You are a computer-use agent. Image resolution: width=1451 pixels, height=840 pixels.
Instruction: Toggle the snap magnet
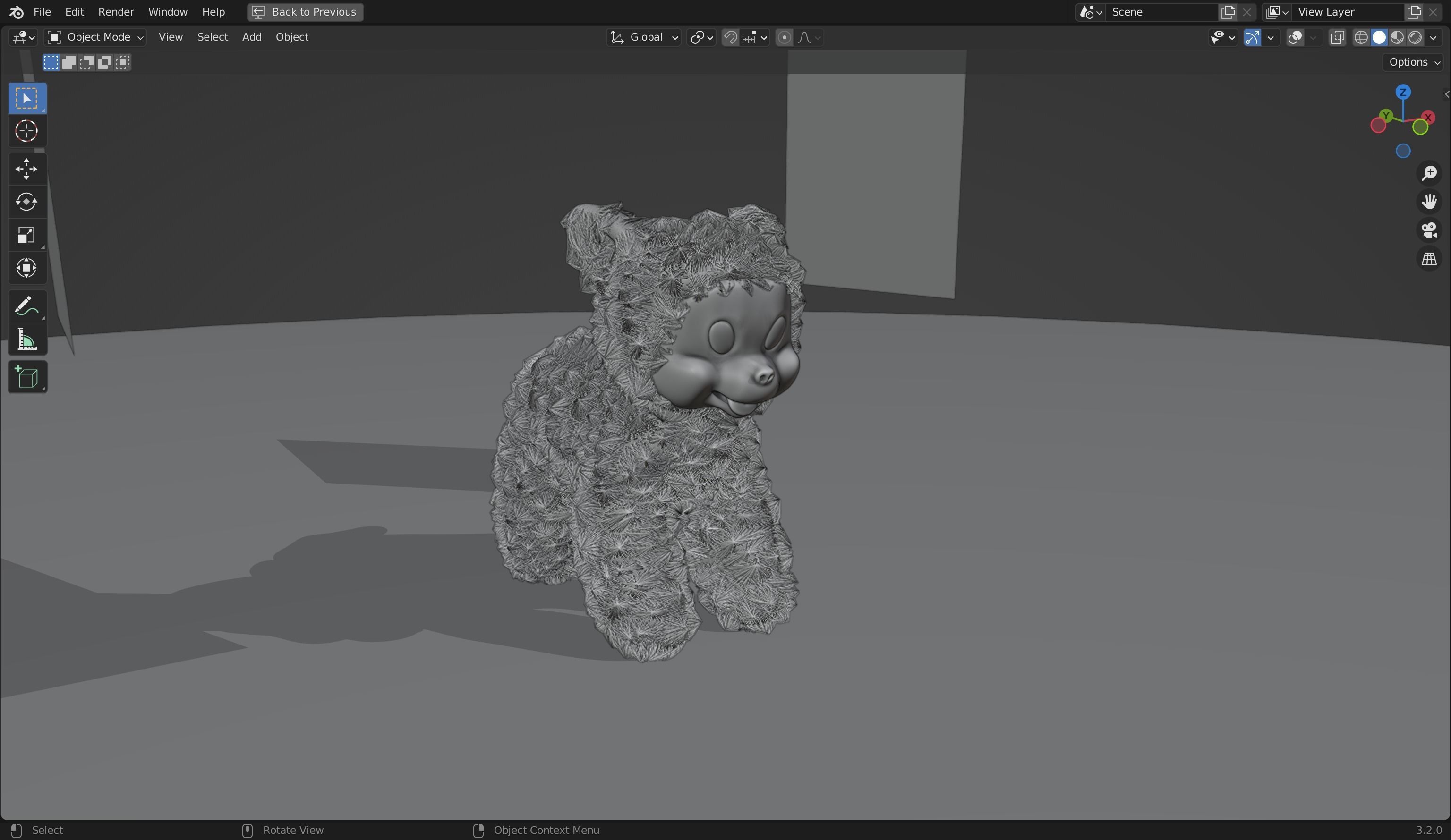click(x=731, y=37)
